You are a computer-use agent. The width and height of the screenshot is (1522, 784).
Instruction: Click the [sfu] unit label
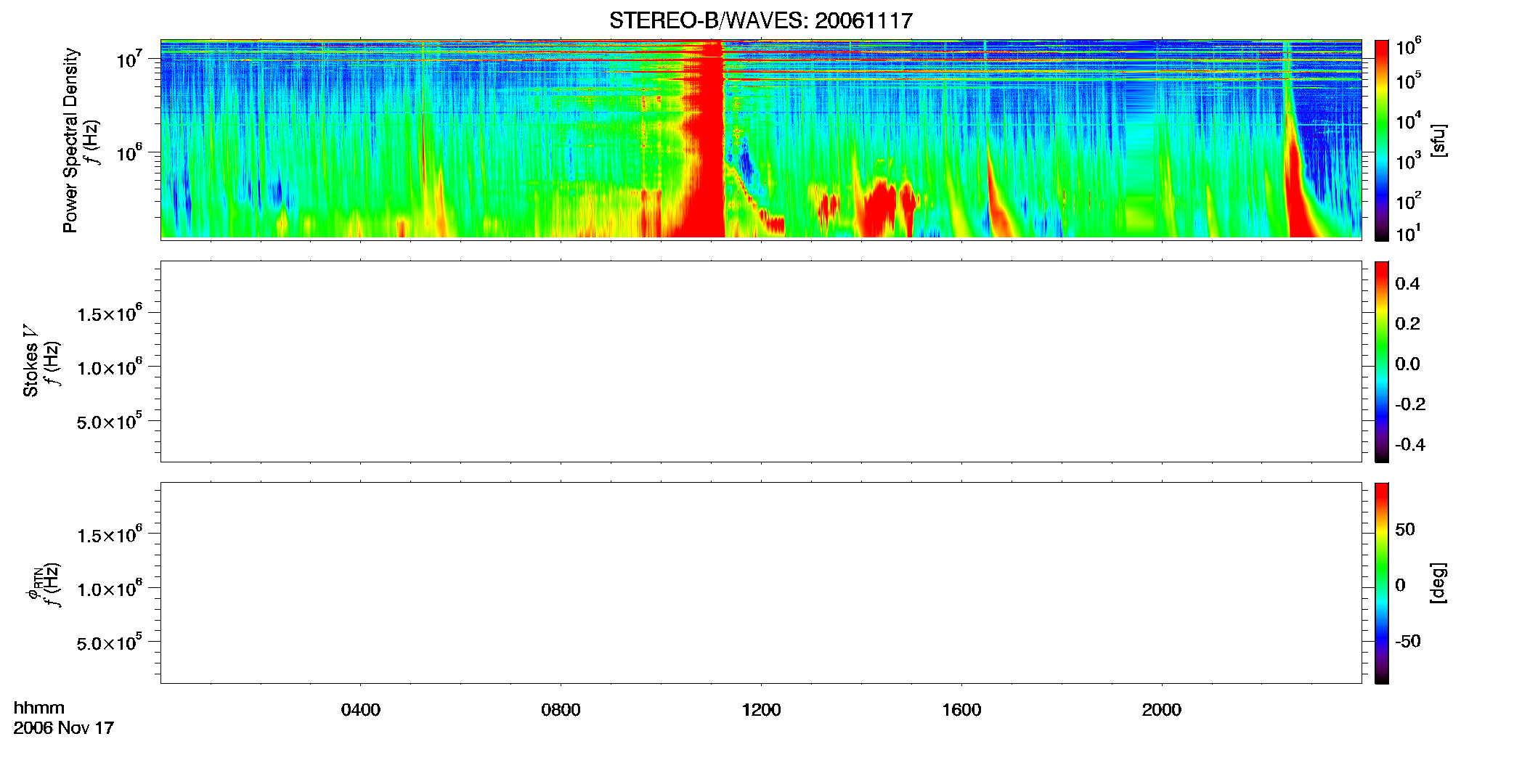[1438, 140]
